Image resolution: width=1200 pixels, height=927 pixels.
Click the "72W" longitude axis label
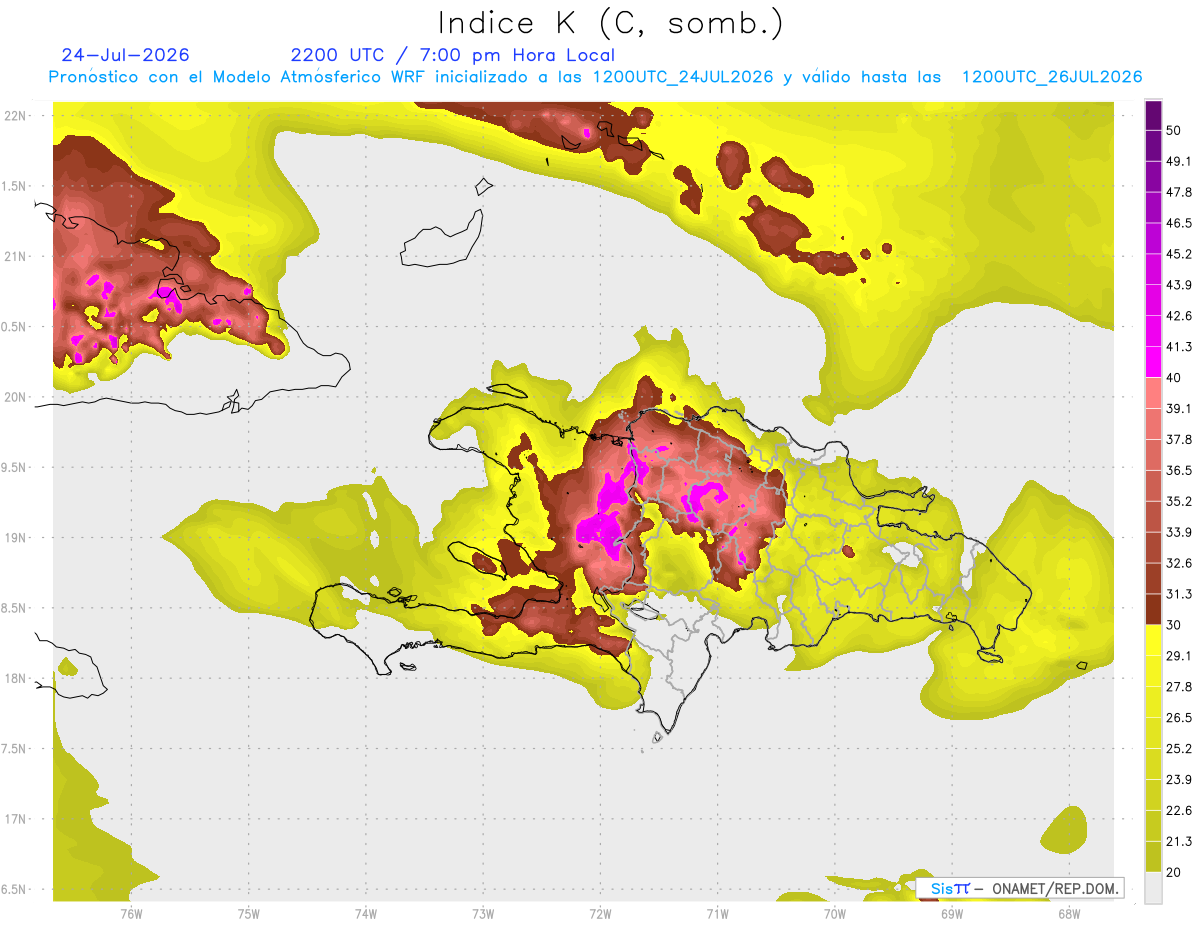pyautogui.click(x=600, y=914)
